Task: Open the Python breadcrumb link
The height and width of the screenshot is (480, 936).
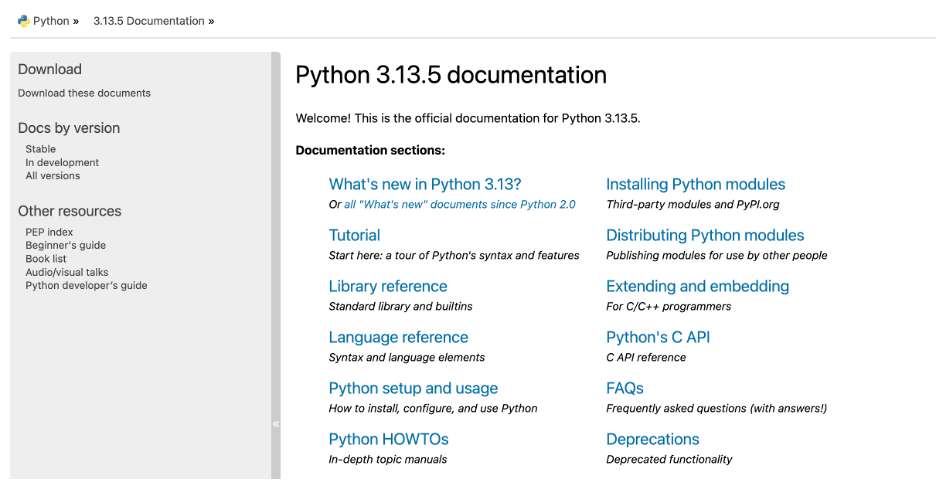Action: (x=51, y=21)
